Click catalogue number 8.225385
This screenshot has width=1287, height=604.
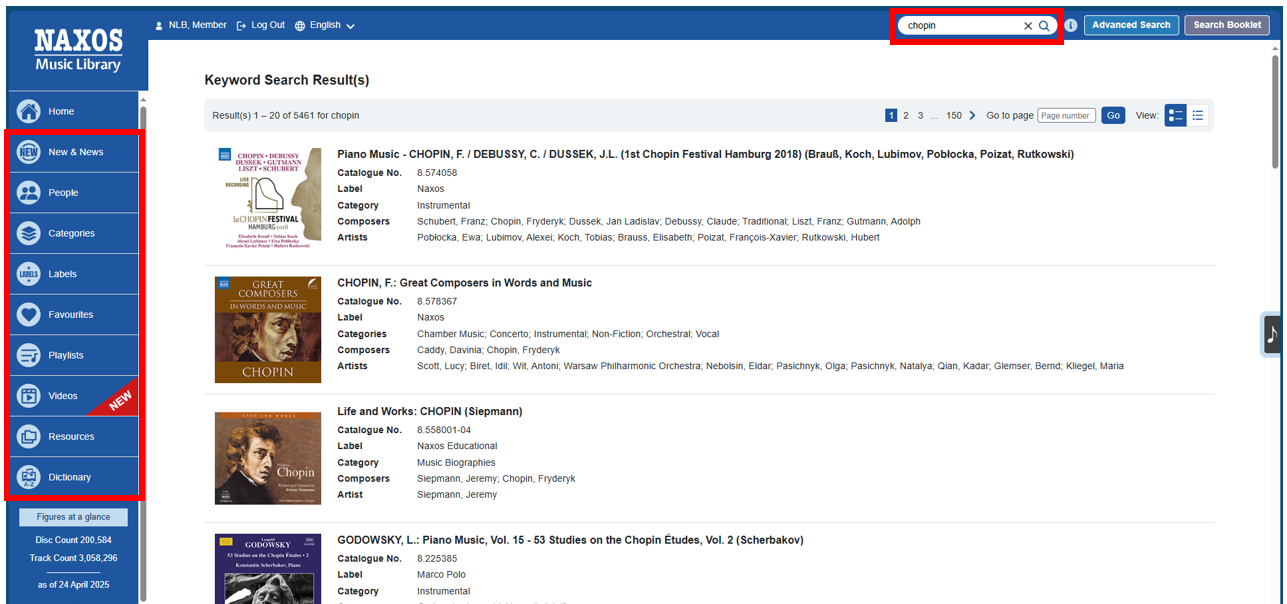point(437,559)
